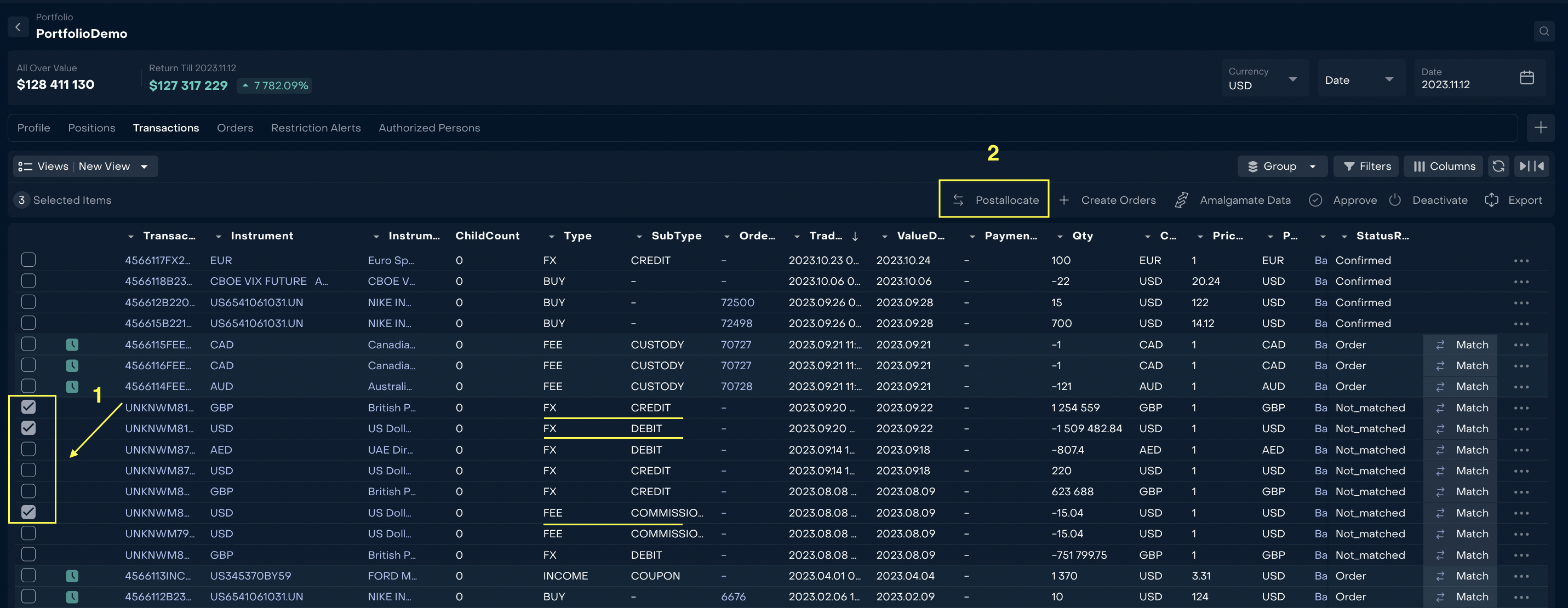
Task: Deactivate the selected items
Action: pos(1428,200)
